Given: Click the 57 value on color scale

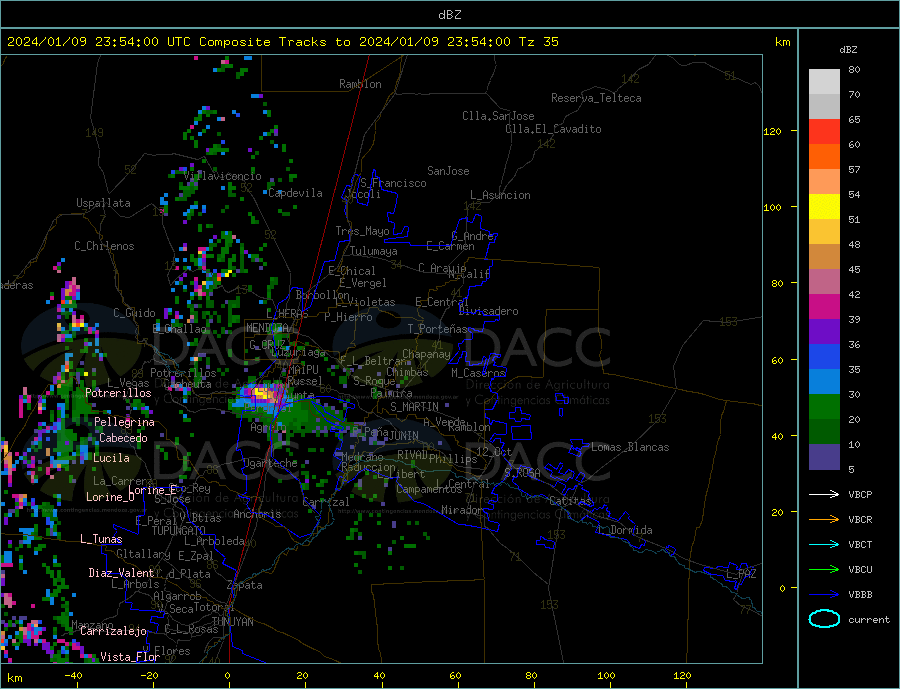Looking at the screenshot, I should point(854,169).
